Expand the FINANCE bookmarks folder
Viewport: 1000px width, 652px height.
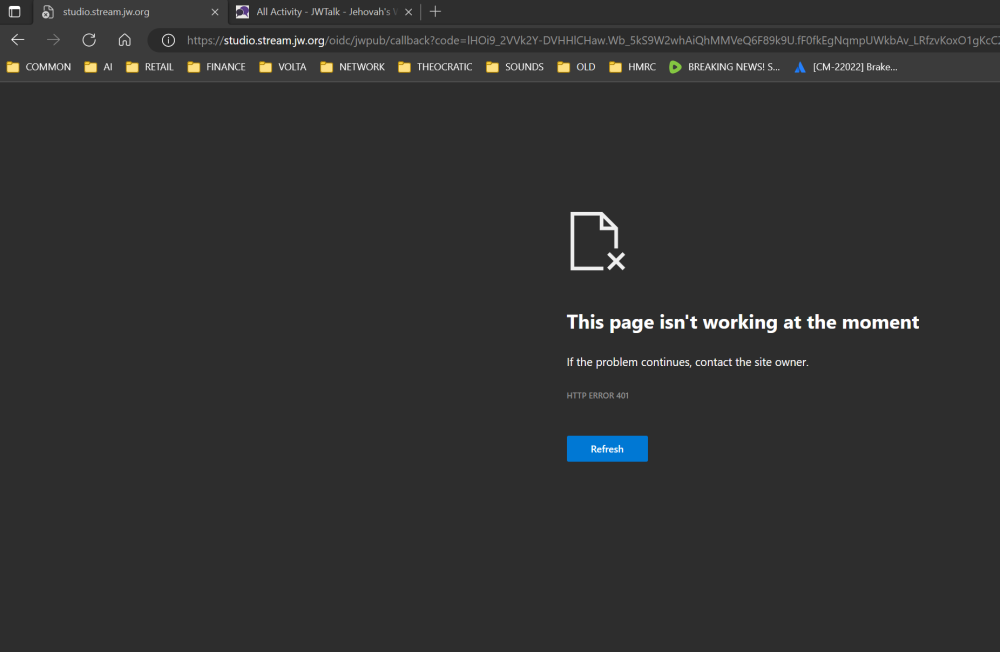coord(216,67)
